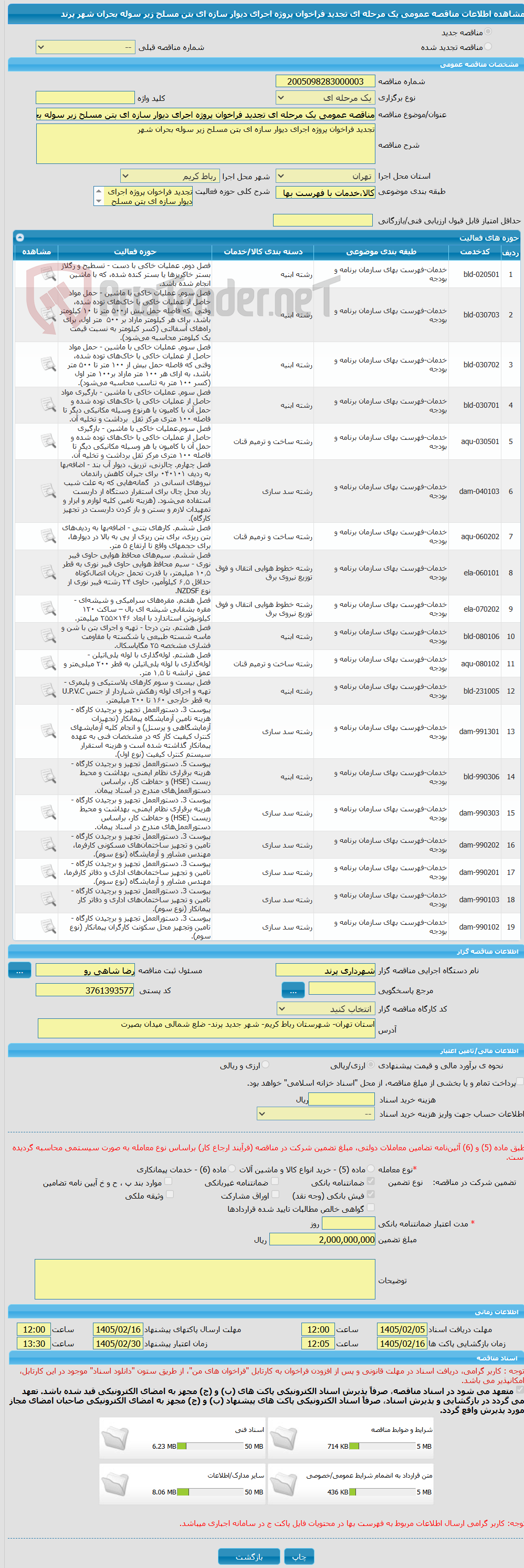Open view icon for row aqu-060202

[48, 537]
